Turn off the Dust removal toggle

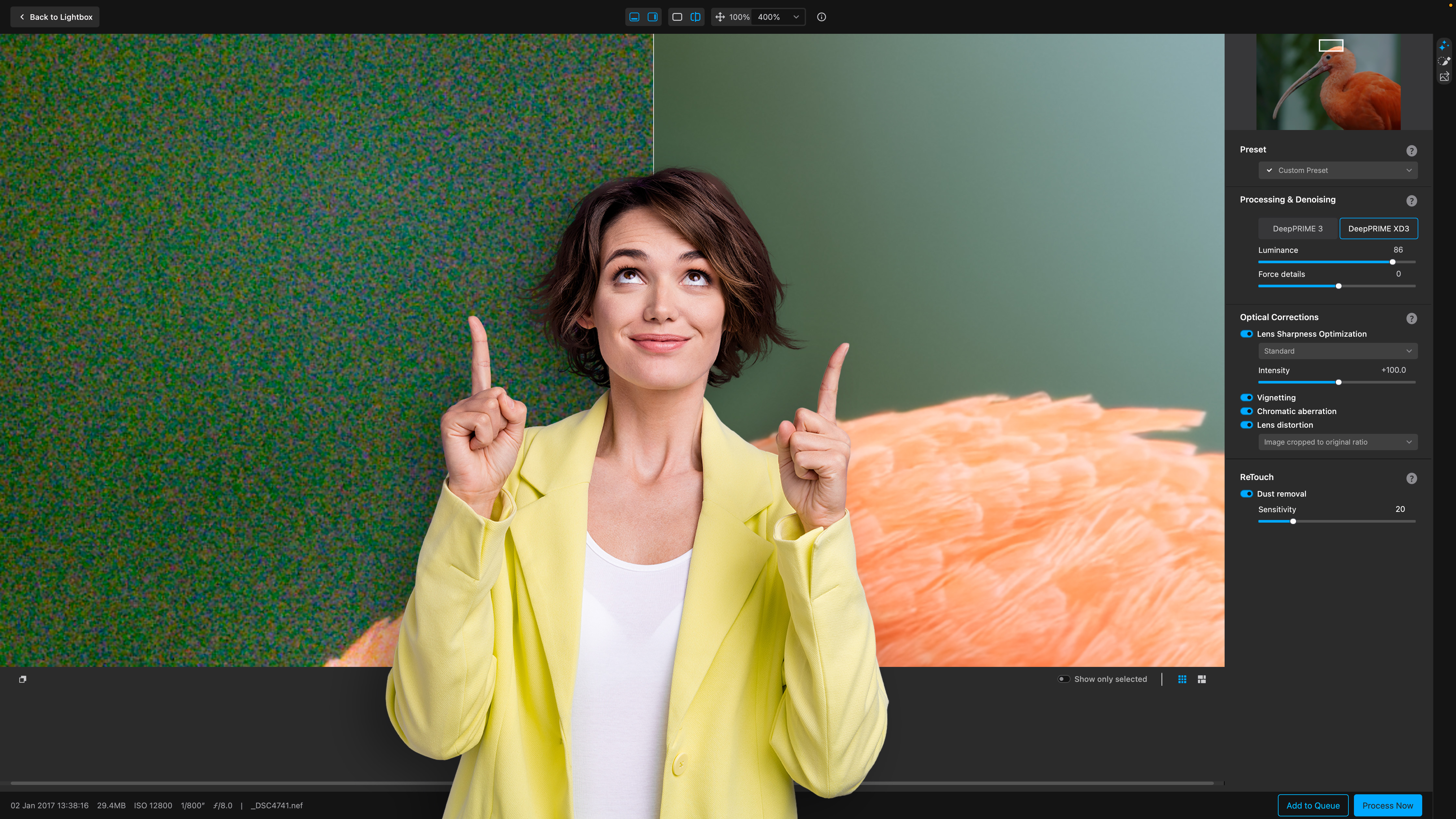(1247, 493)
